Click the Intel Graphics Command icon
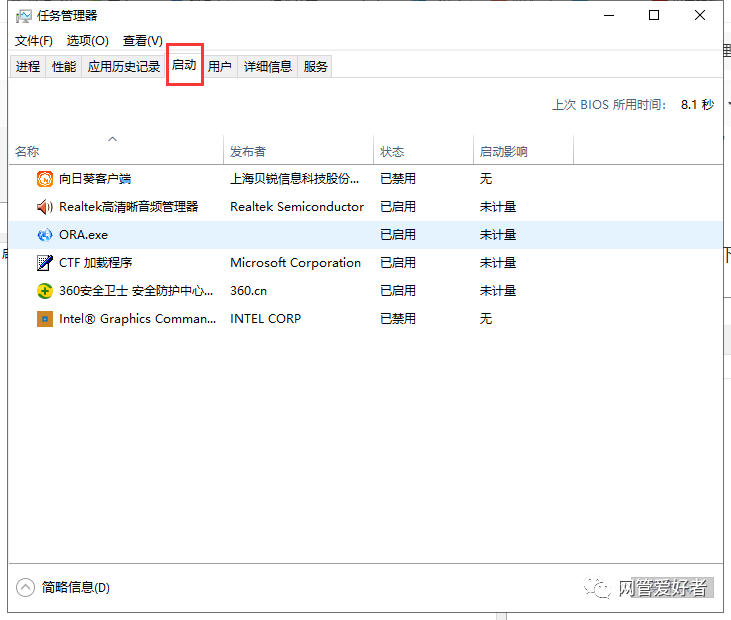 tap(45, 319)
